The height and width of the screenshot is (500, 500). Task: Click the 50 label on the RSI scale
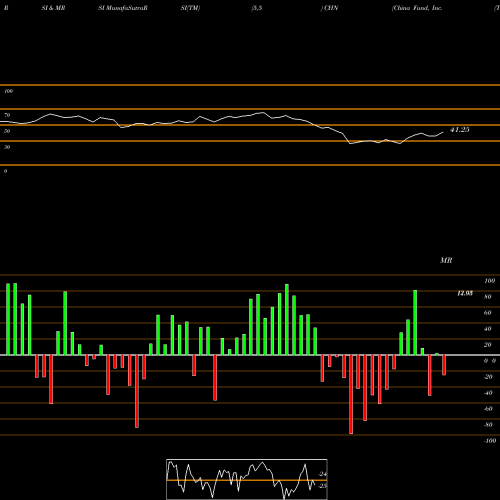click(x=7, y=131)
